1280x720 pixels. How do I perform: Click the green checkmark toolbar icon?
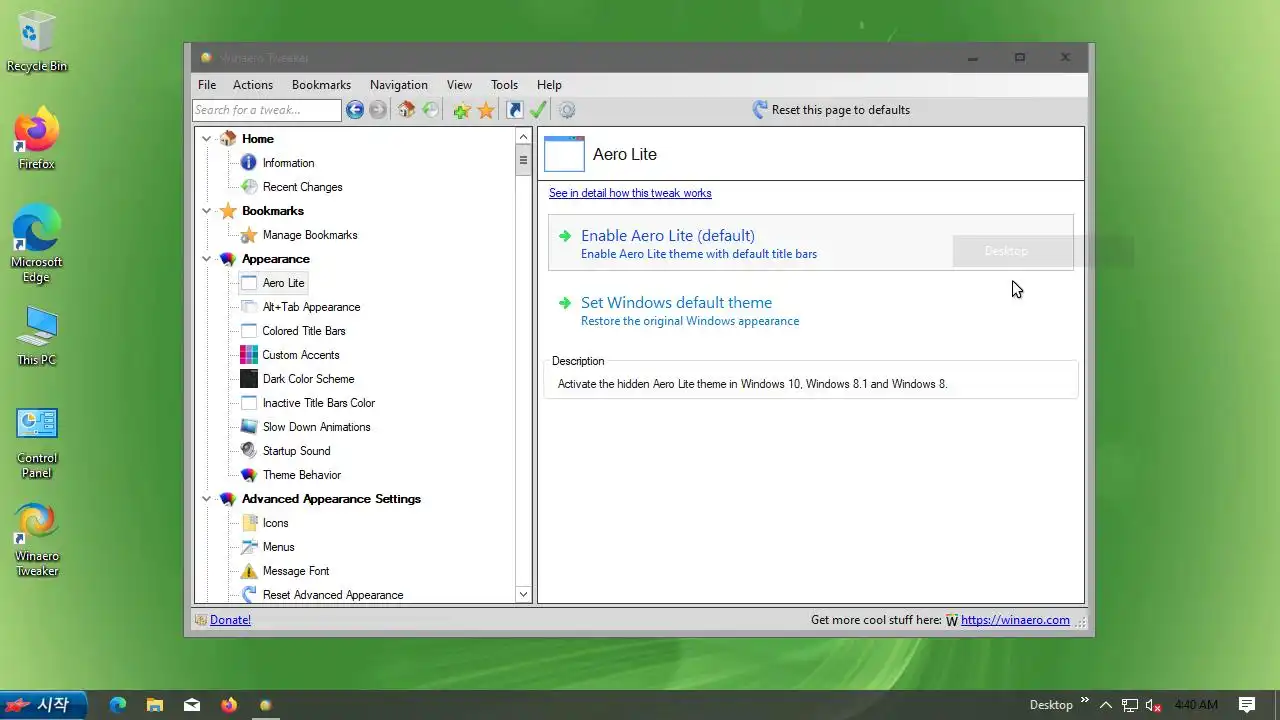tap(538, 110)
